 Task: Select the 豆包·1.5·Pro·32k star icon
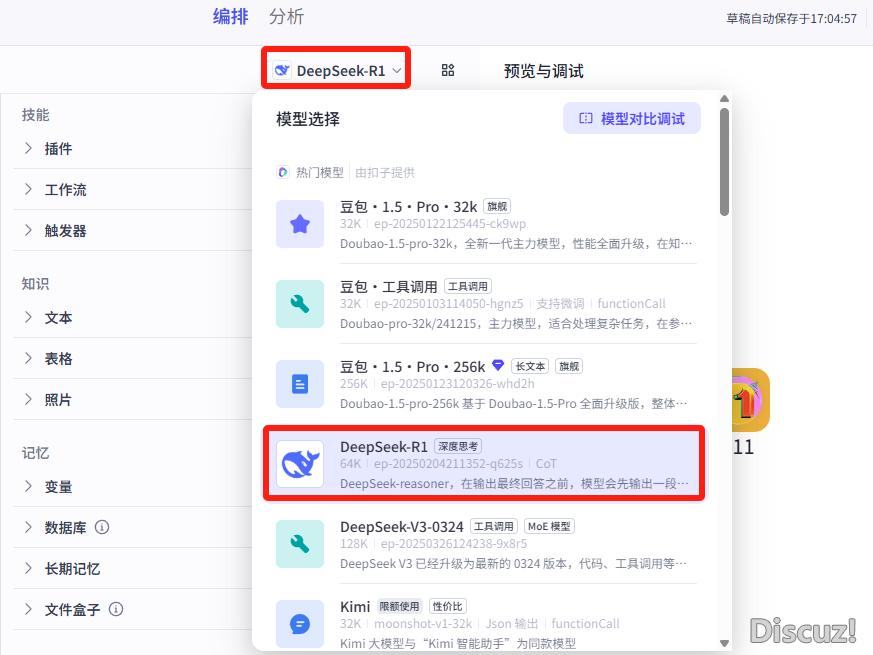point(300,224)
